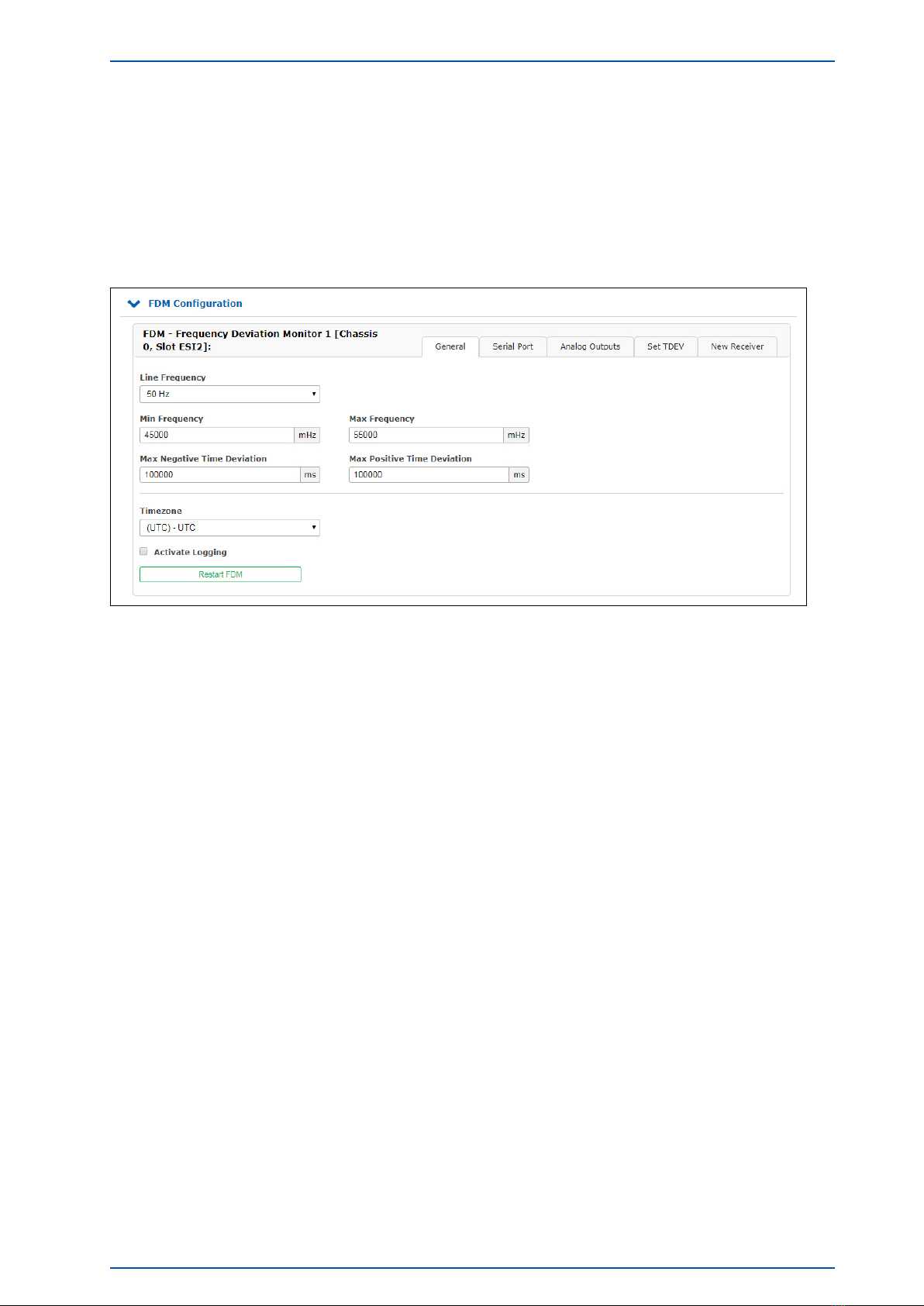Click the mHz unit beside Min Frequency
Viewport: 924px width, 1306px height.
(308, 435)
